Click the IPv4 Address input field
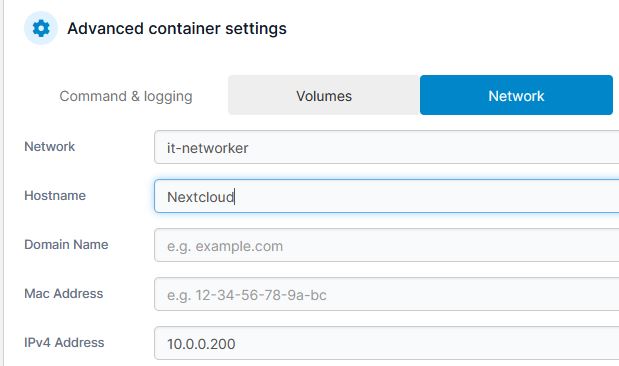 point(386,343)
